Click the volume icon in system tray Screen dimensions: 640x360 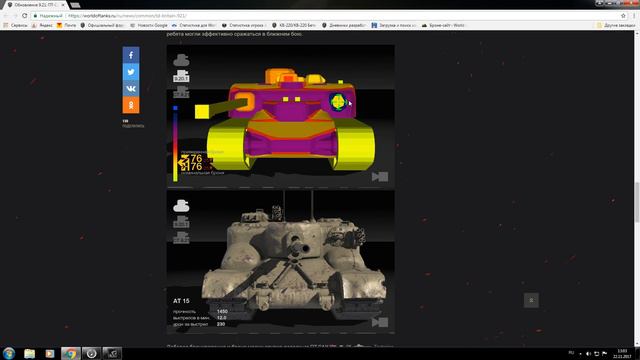pos(588,353)
